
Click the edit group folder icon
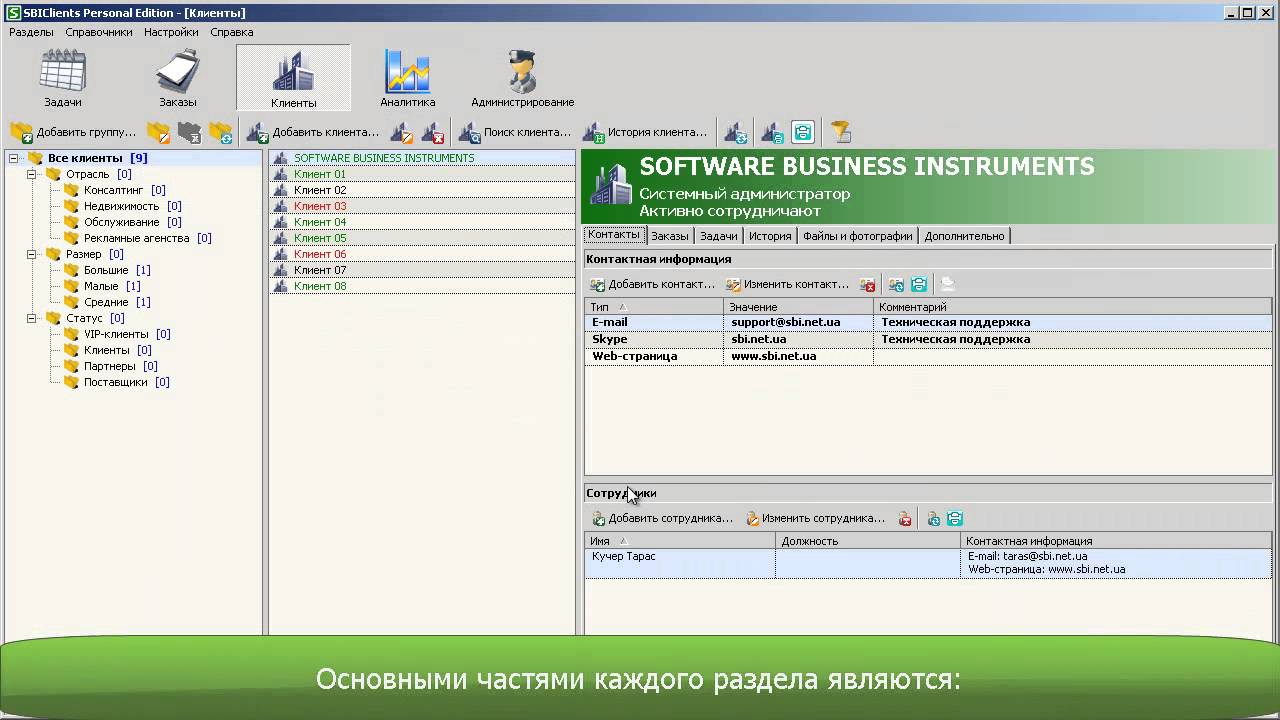[158, 132]
